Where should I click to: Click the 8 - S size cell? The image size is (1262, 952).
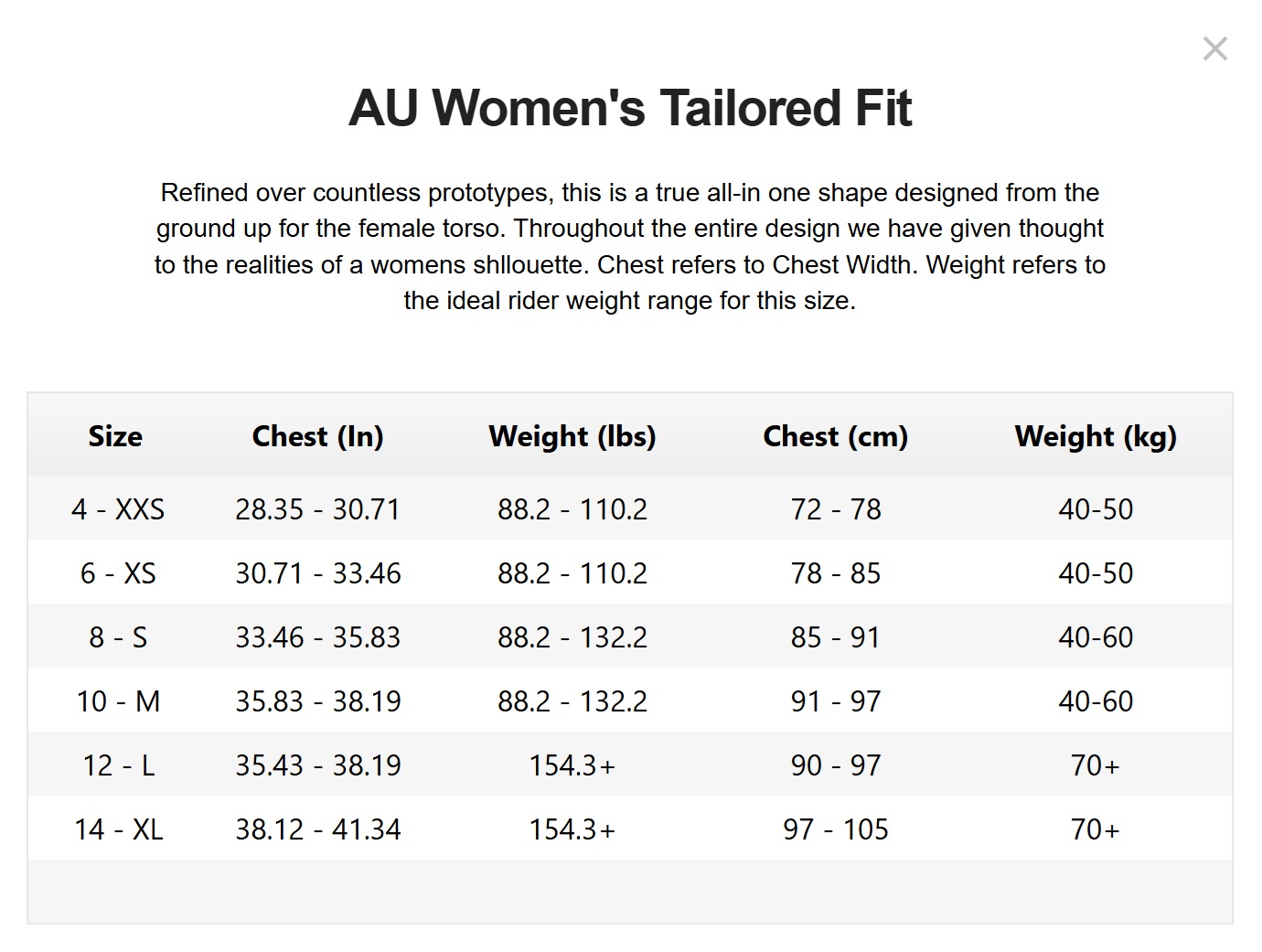[118, 637]
